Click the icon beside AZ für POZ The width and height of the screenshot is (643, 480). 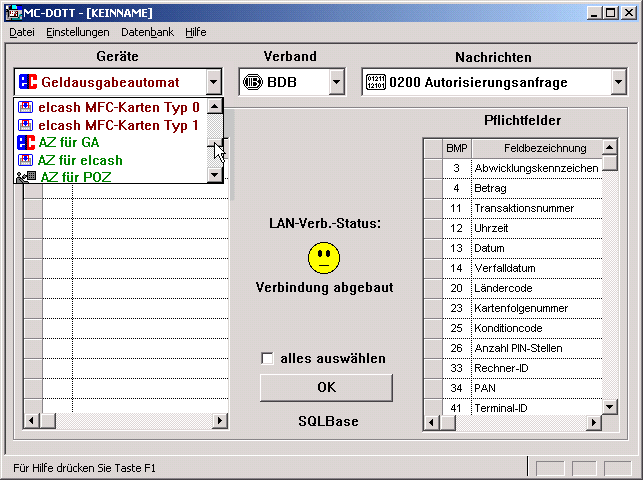point(26,177)
